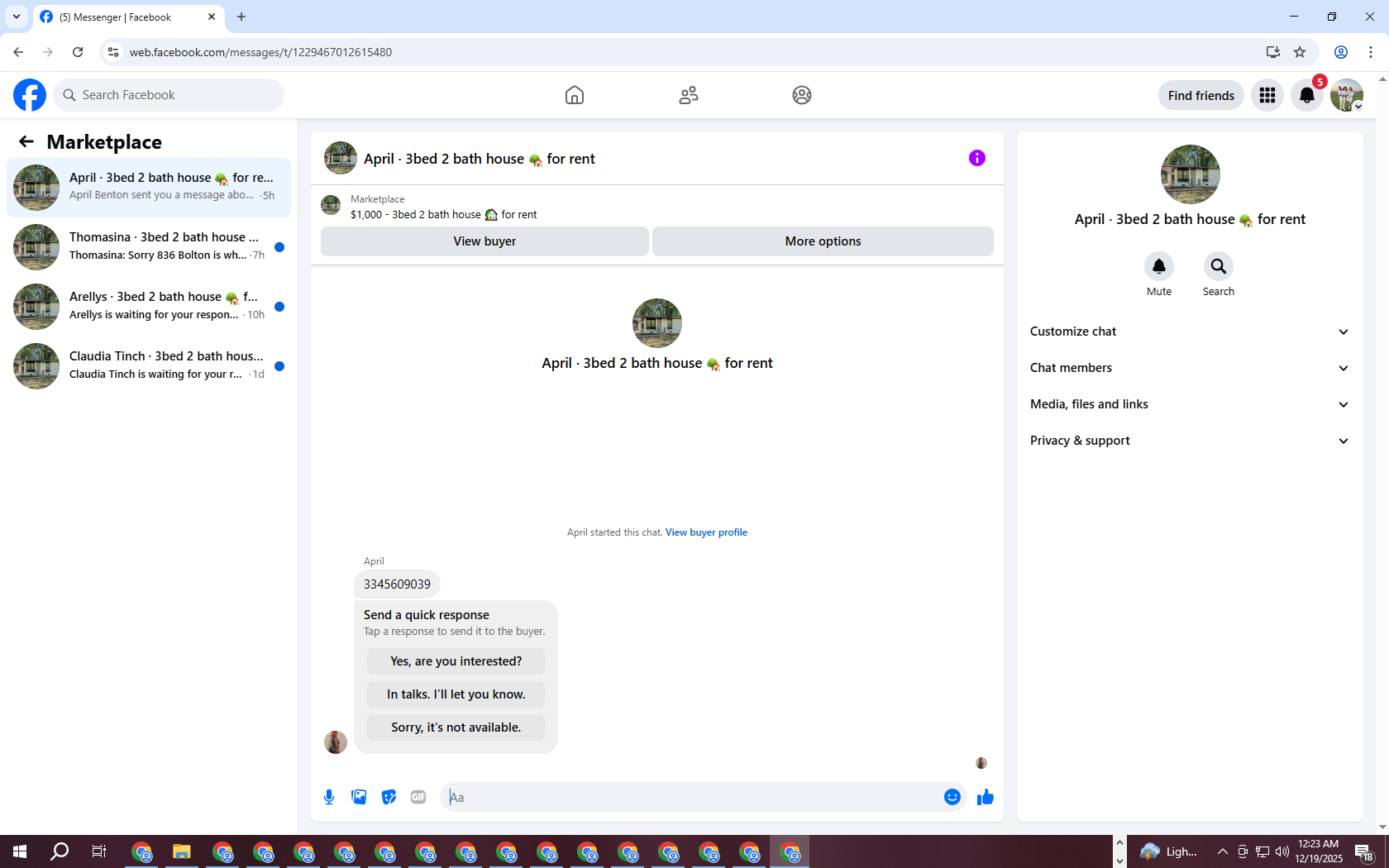This screenshot has width=1389, height=868.
Task: Open Thomasina conversation in list
Action: pos(149,247)
